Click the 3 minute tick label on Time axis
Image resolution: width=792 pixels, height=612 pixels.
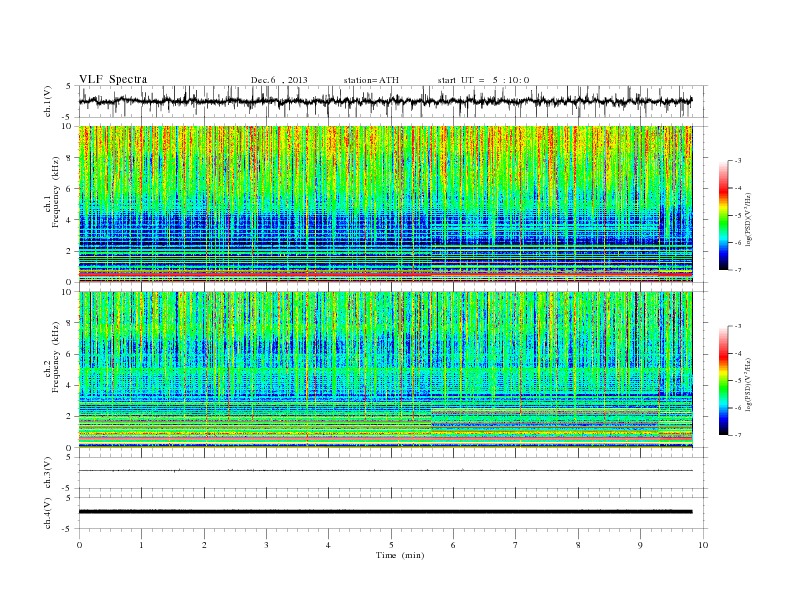point(266,545)
